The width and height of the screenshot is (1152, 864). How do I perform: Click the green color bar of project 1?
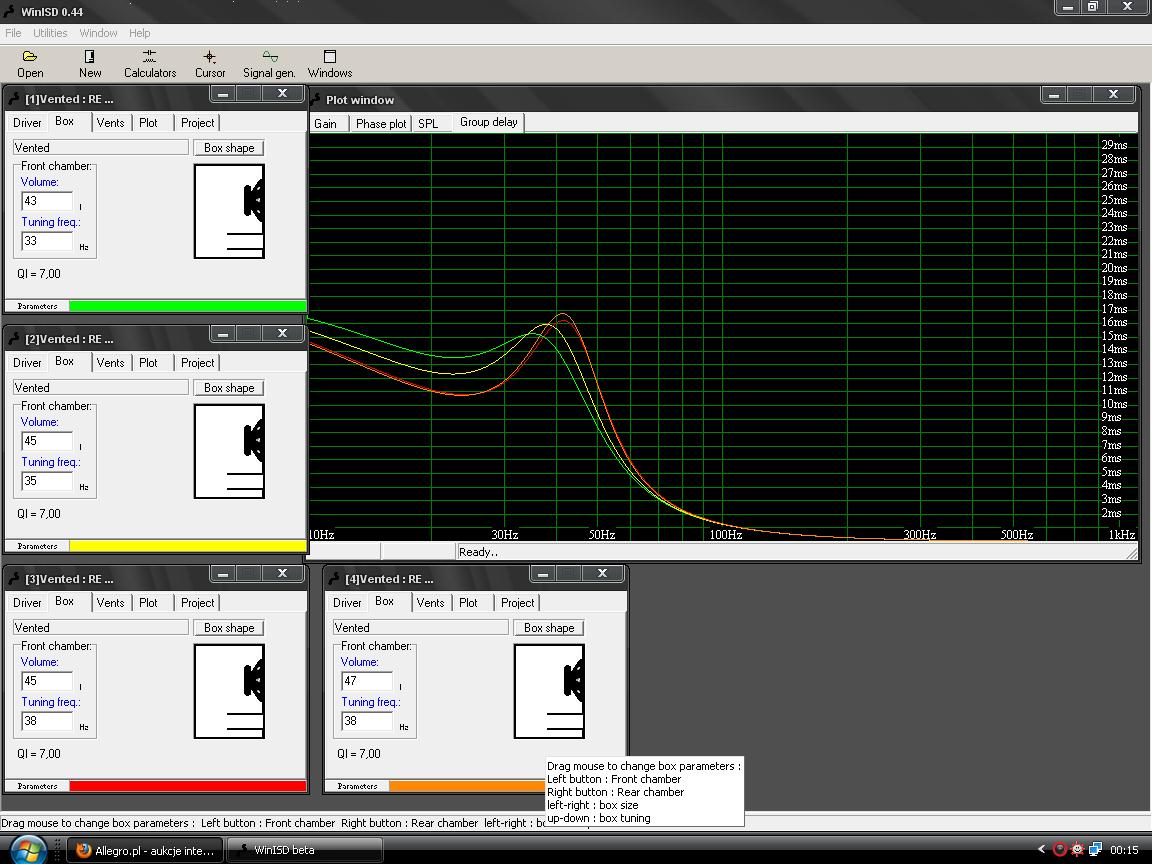pyautogui.click(x=187, y=306)
